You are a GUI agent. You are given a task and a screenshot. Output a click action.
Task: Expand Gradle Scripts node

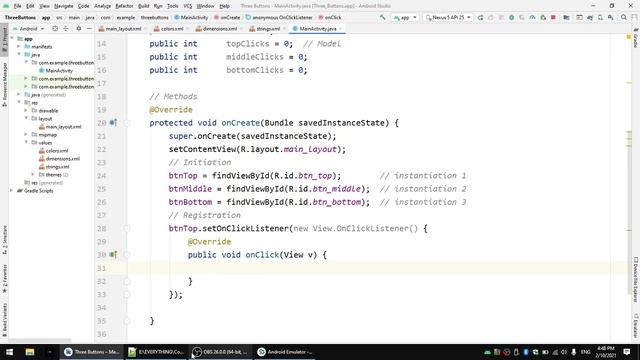[x=11, y=190]
